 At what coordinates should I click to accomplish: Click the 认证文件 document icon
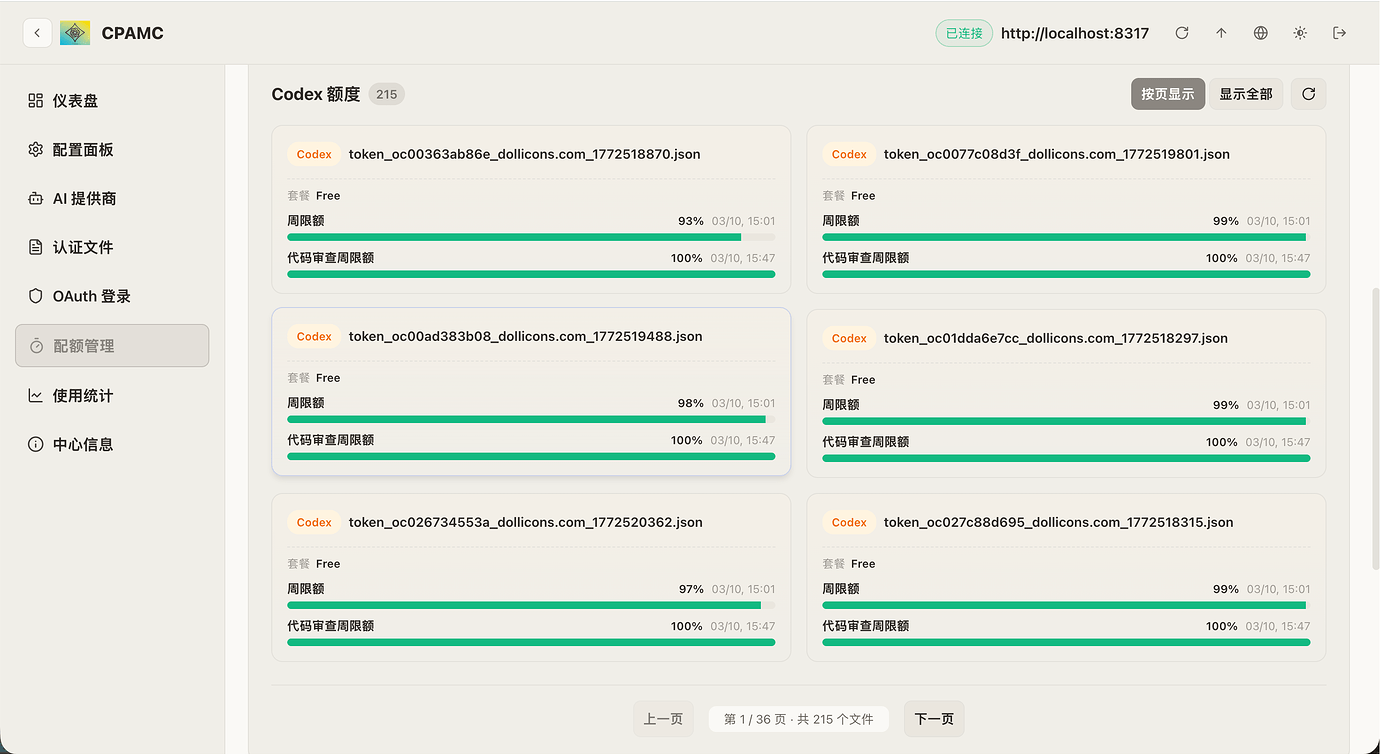pos(36,247)
